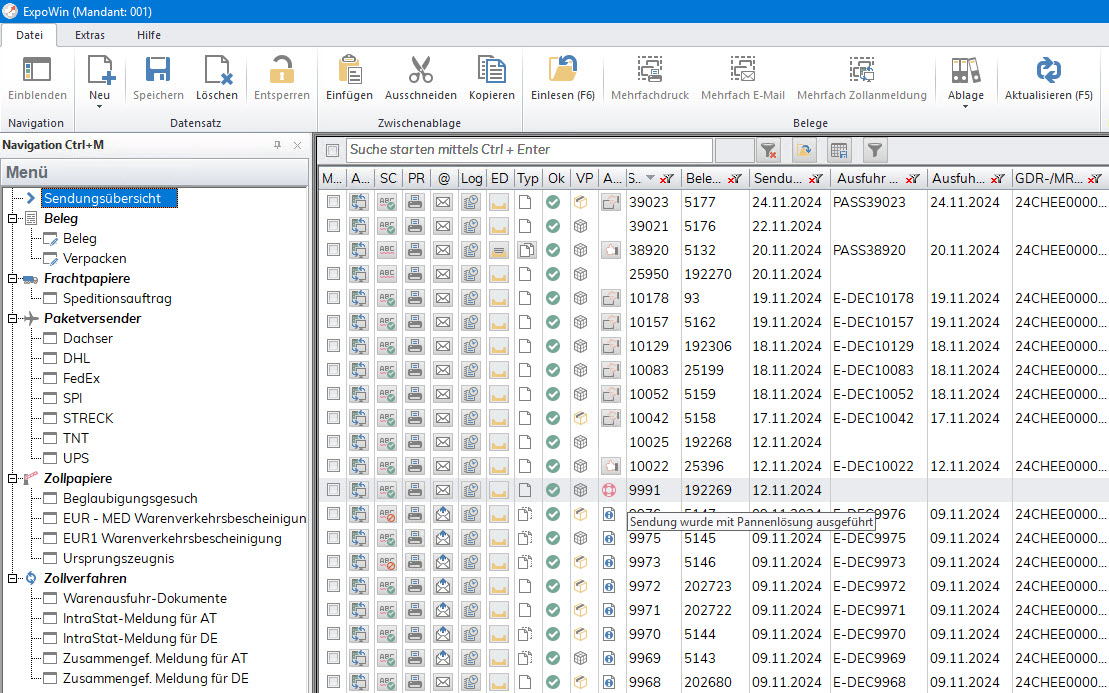Screen dimensions: 1109x693
Task: Select DHL under Paketversender
Action: coord(76,358)
